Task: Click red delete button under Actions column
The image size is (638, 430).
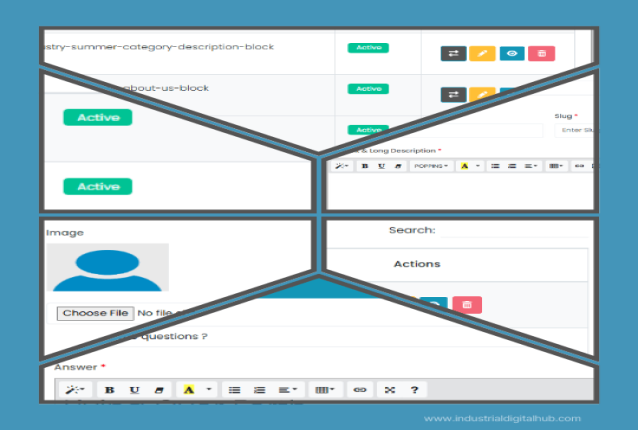Action: (467, 305)
